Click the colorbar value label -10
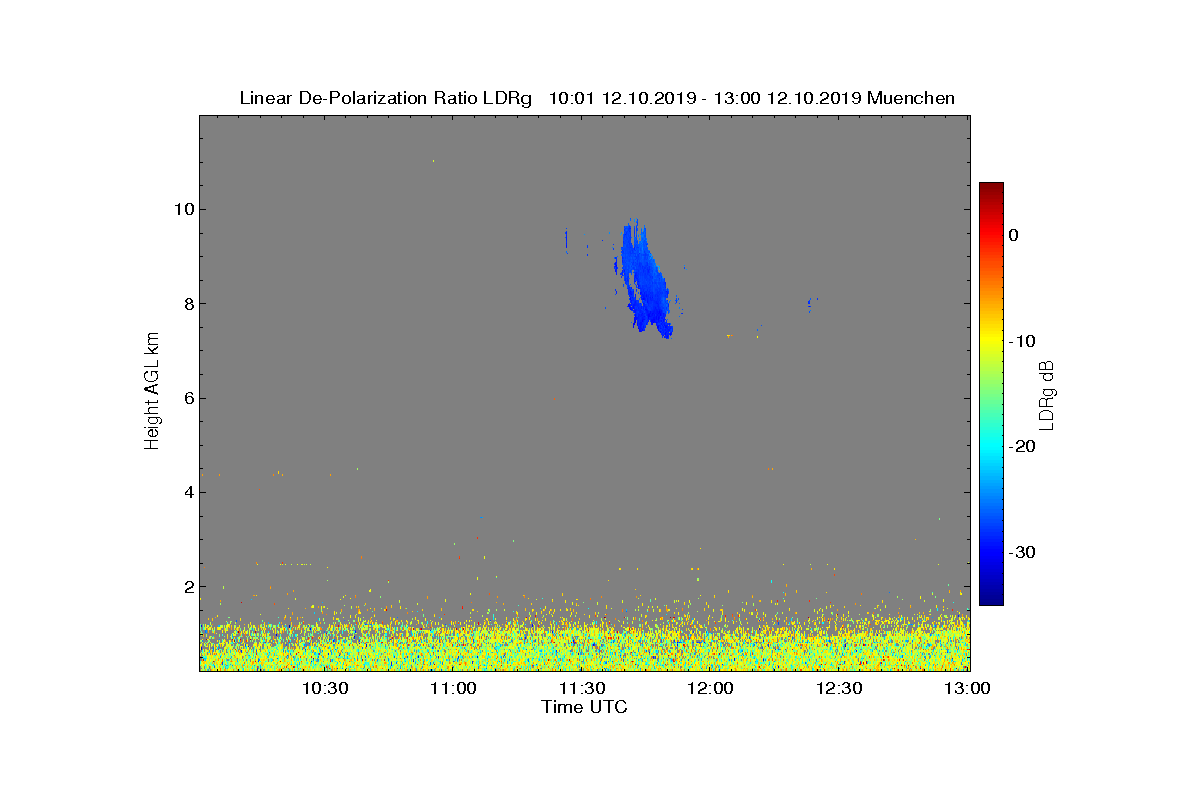Screen dimensions: 1200x800 pos(1022,341)
